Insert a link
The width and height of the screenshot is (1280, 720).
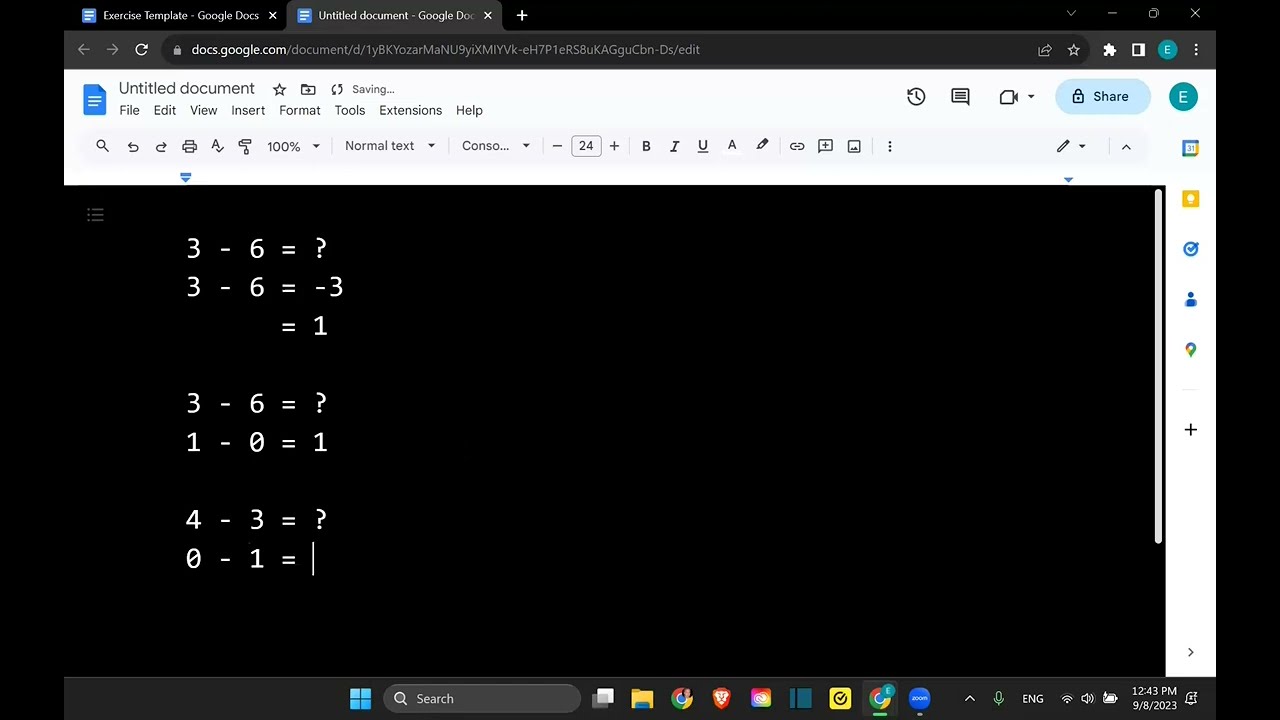coord(797,146)
